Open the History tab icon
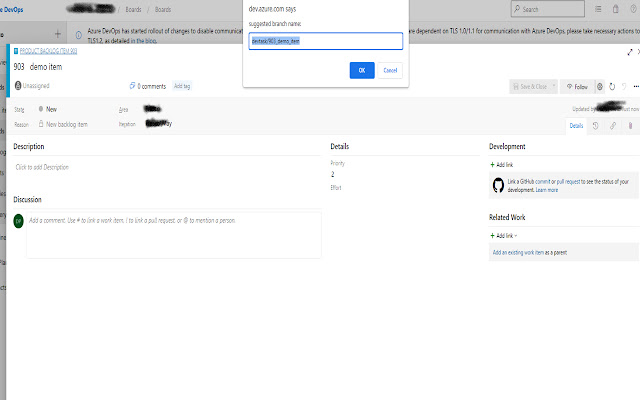The height and width of the screenshot is (400, 640). [x=596, y=126]
